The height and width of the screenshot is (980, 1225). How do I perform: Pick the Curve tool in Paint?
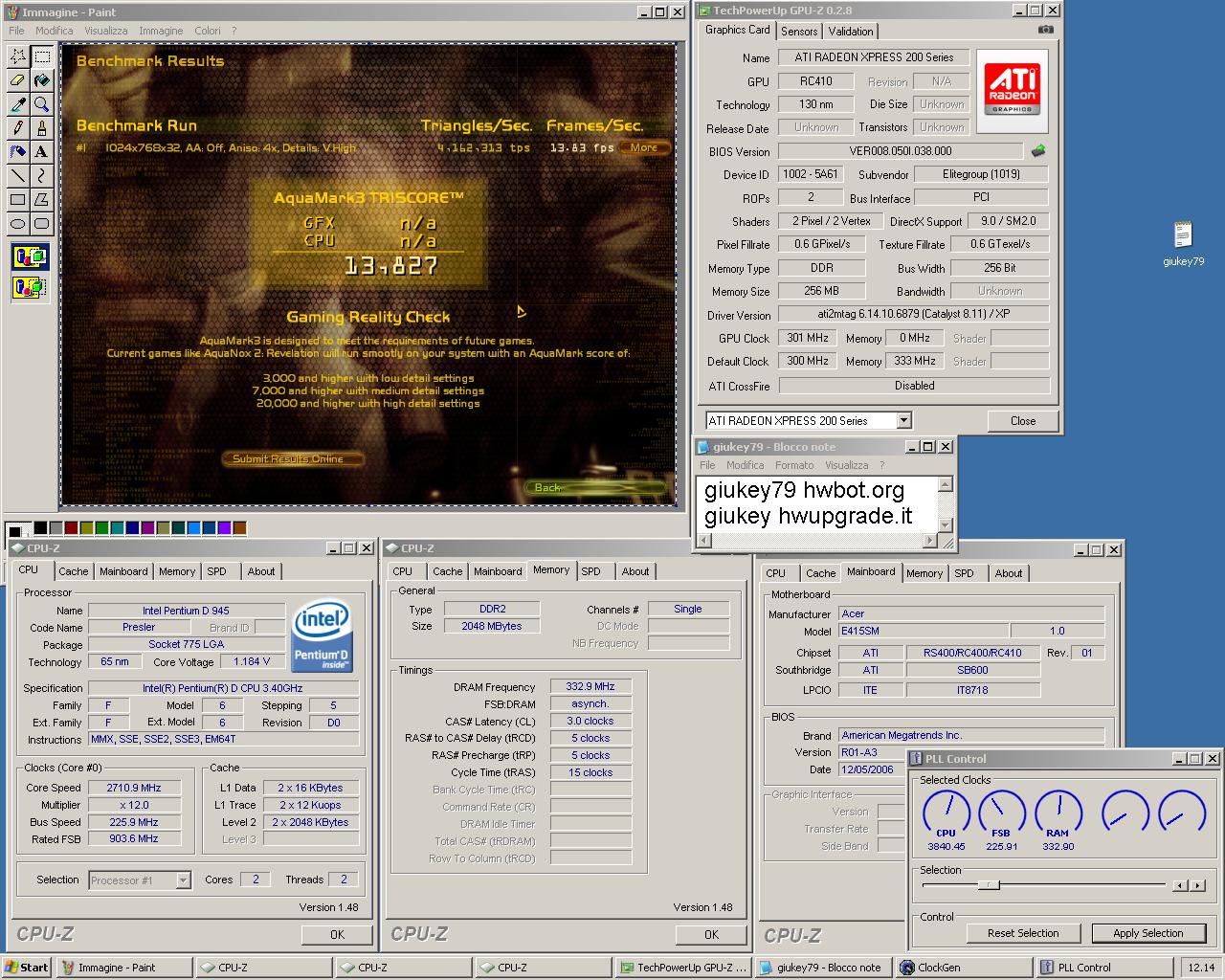point(41,176)
